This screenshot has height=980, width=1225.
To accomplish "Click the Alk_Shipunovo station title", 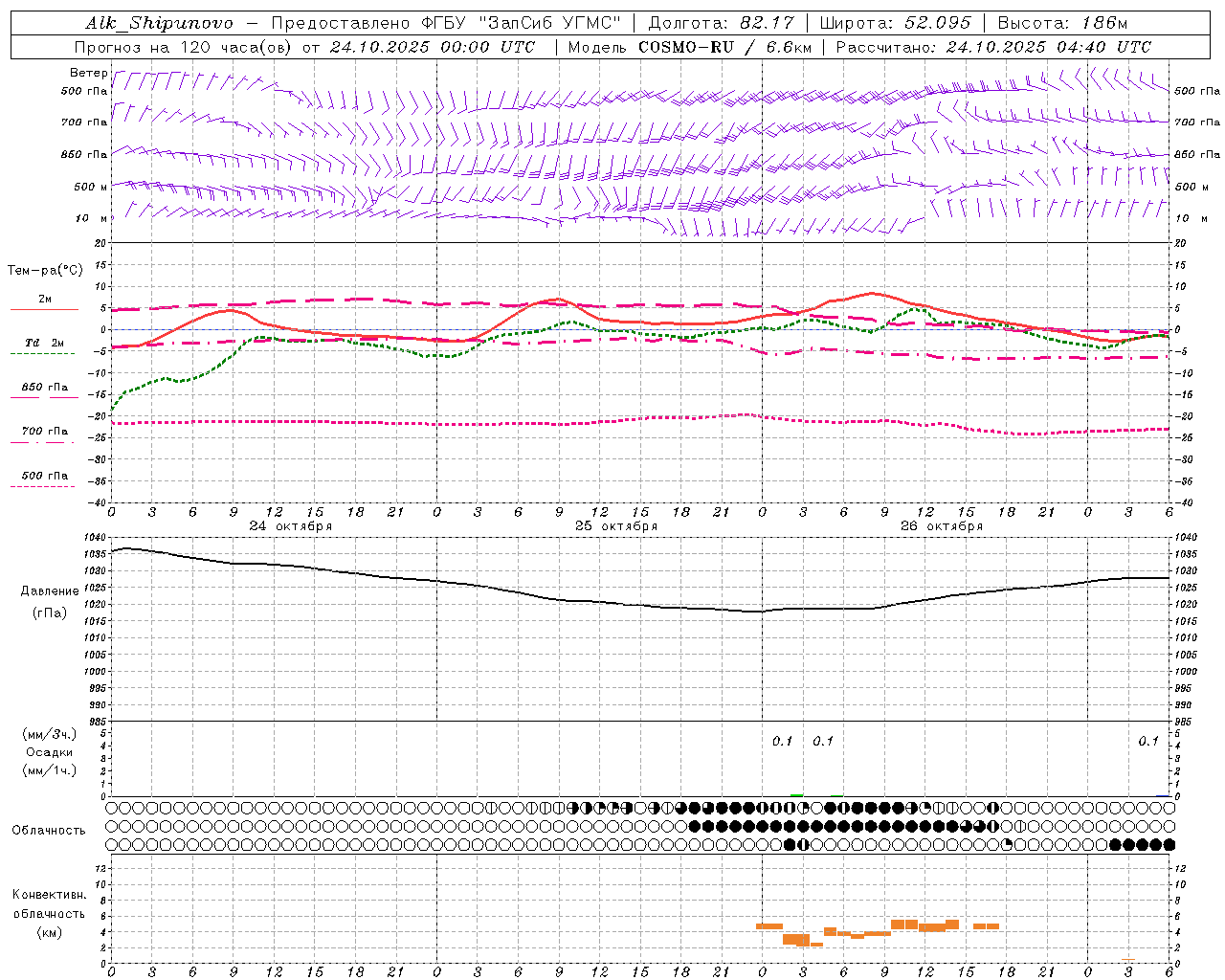I will (x=159, y=23).
